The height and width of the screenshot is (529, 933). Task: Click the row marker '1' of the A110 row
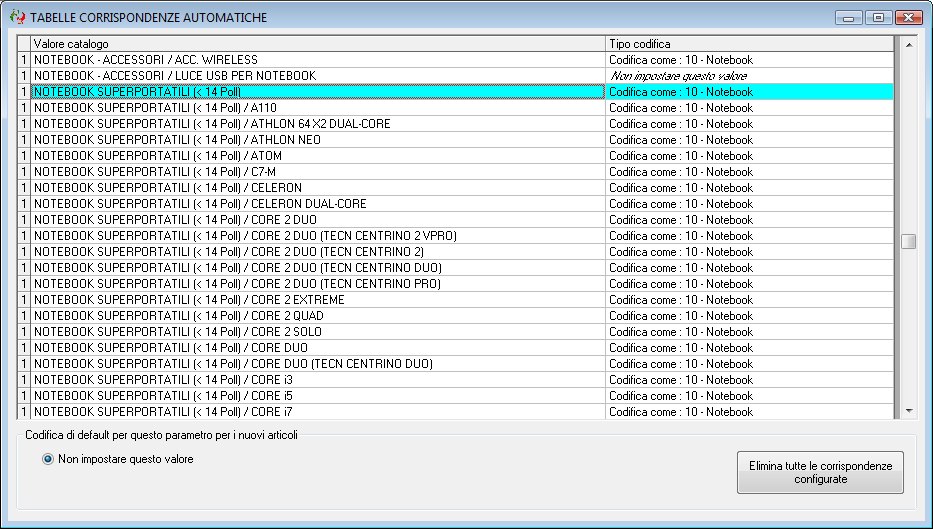point(24,108)
